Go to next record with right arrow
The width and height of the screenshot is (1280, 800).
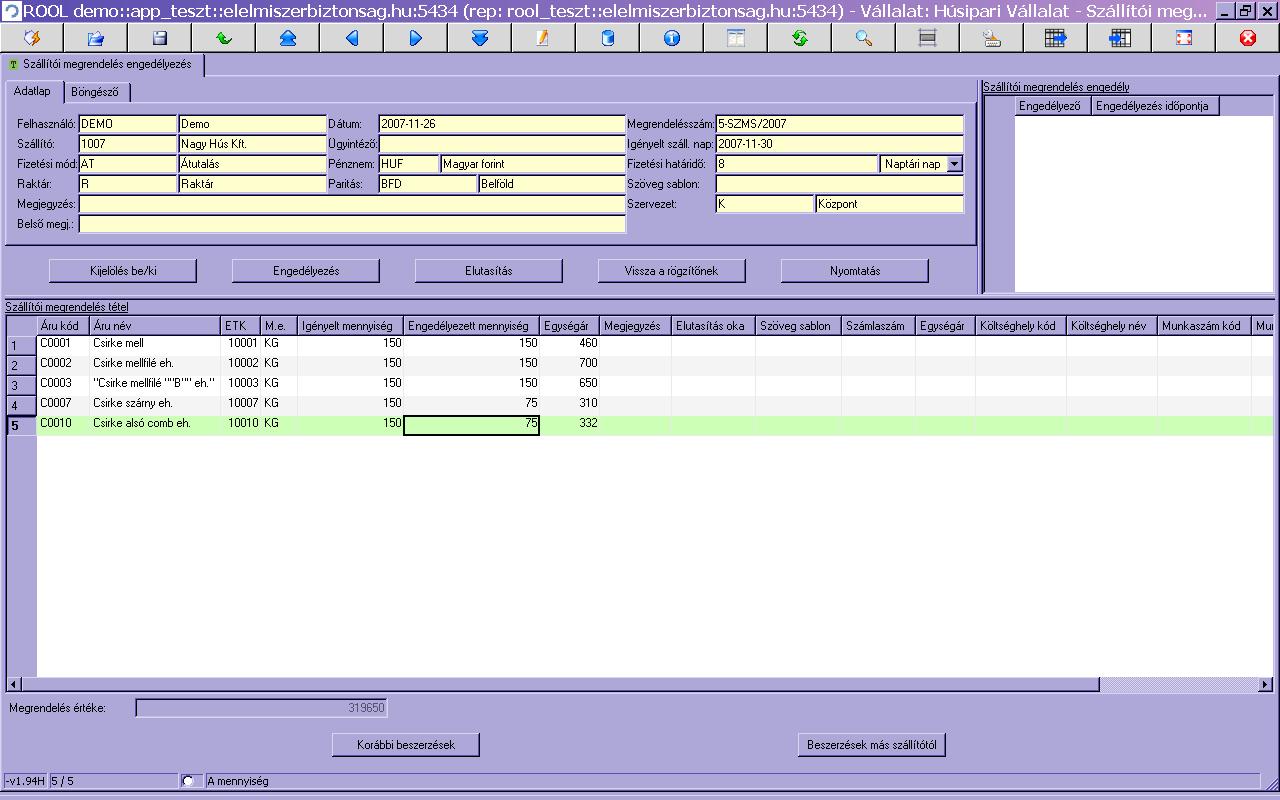click(x=416, y=38)
